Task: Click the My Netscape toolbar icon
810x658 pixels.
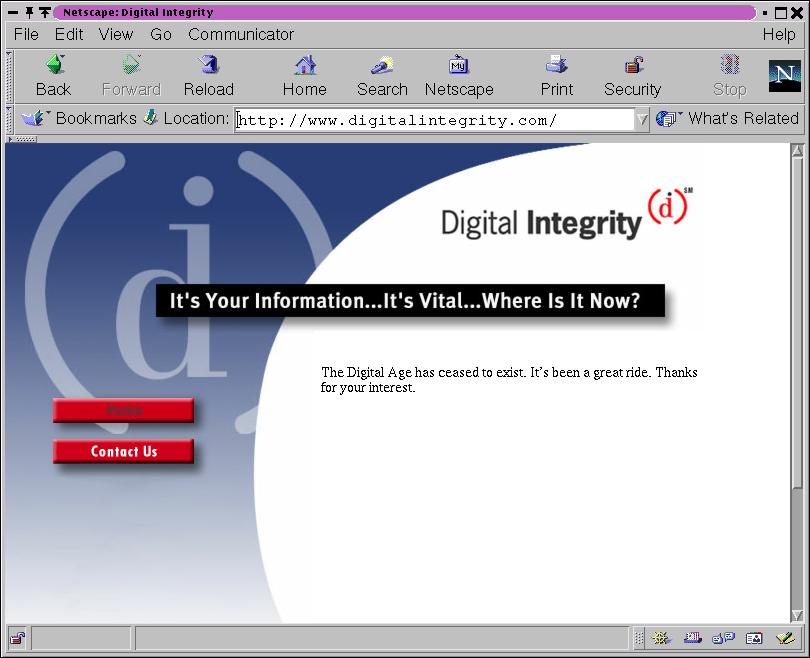Action: pos(459,66)
